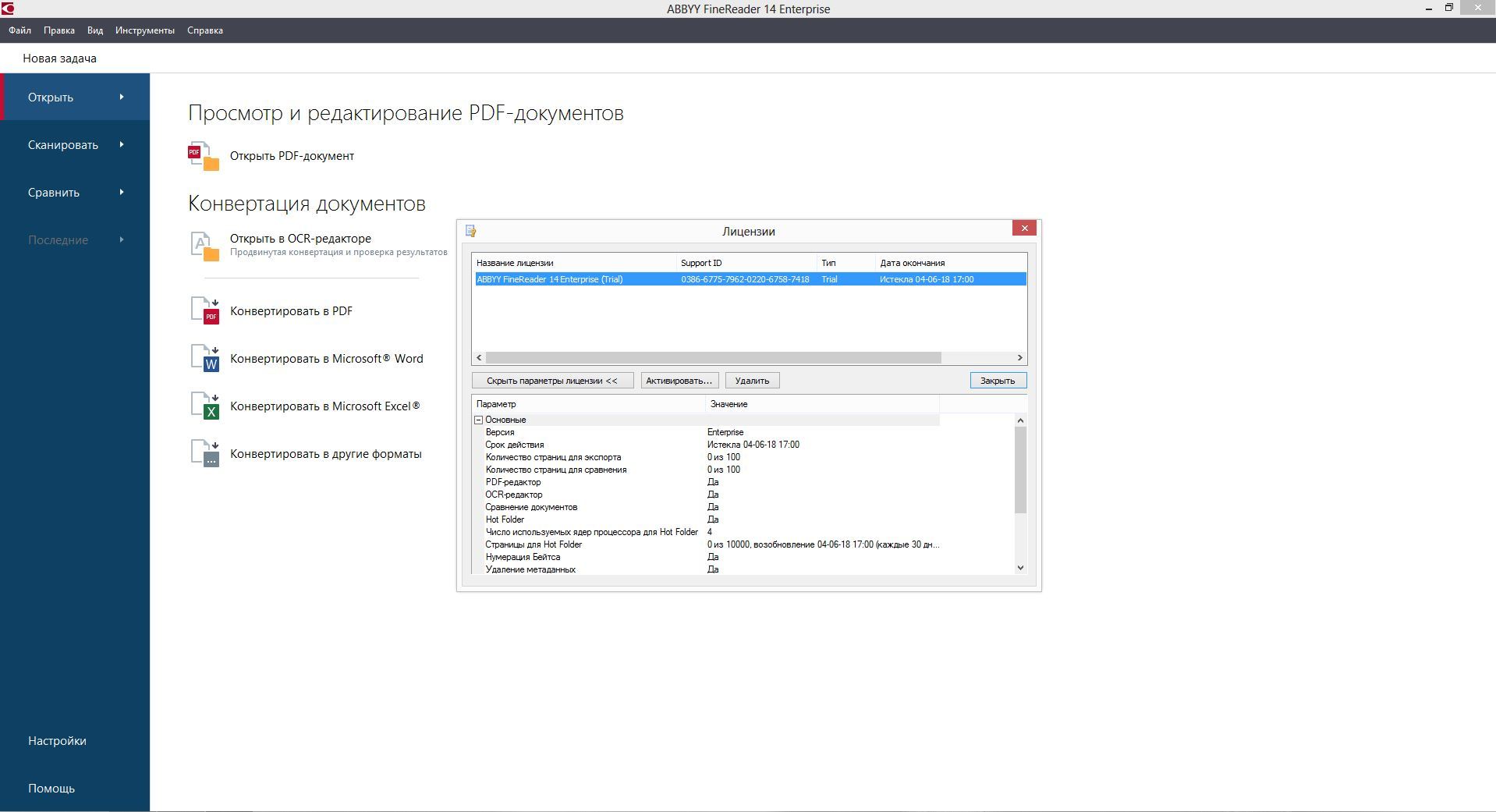Click the Дата окончания column header
The width and height of the screenshot is (1496, 812).
click(x=951, y=263)
